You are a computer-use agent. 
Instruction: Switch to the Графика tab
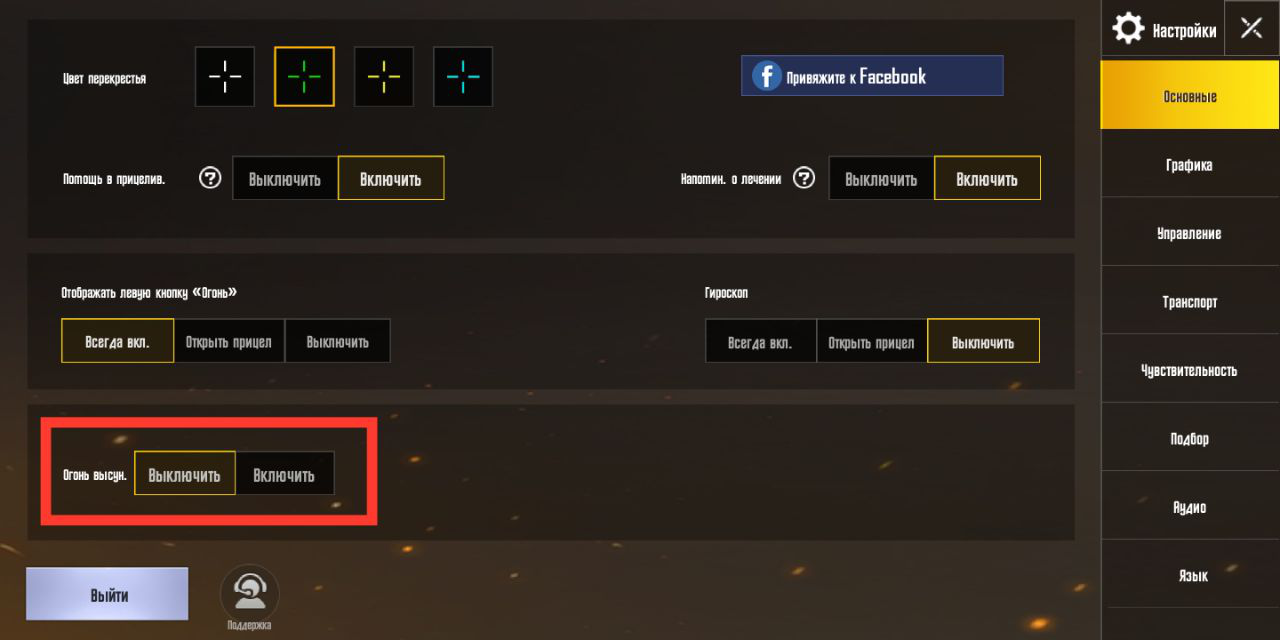pyautogui.click(x=1190, y=165)
